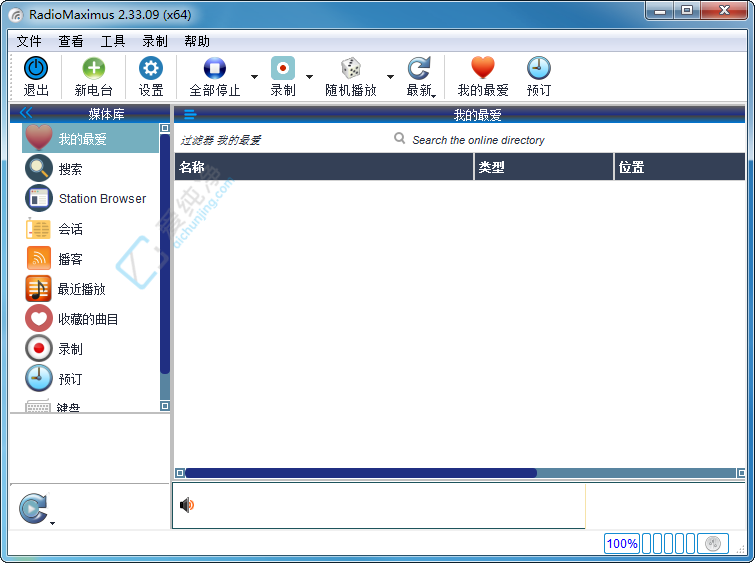
Task: Expand the dropdown arrow next to 录制
Action: pos(309,77)
